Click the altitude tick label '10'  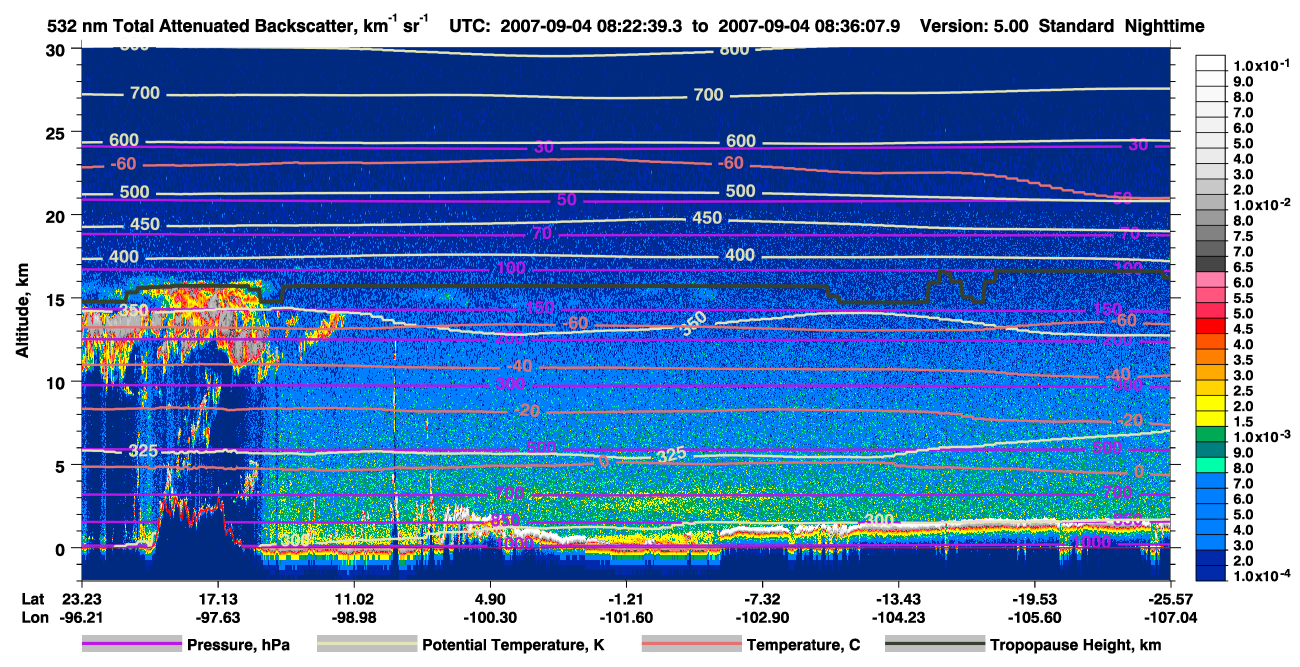point(57,382)
